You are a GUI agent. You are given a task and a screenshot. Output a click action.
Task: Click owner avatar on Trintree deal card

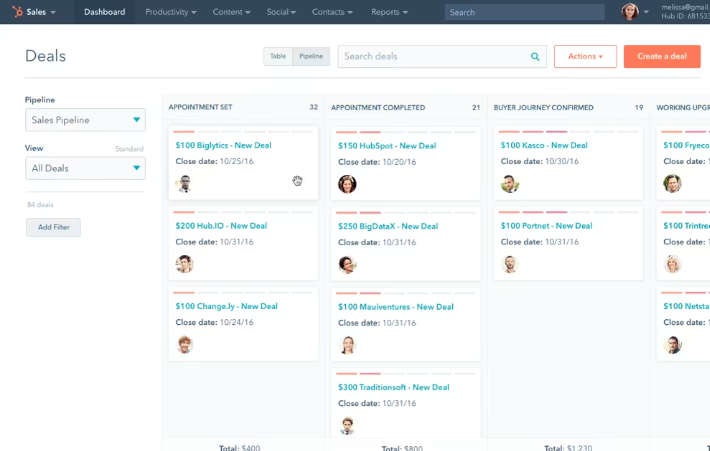click(672, 264)
